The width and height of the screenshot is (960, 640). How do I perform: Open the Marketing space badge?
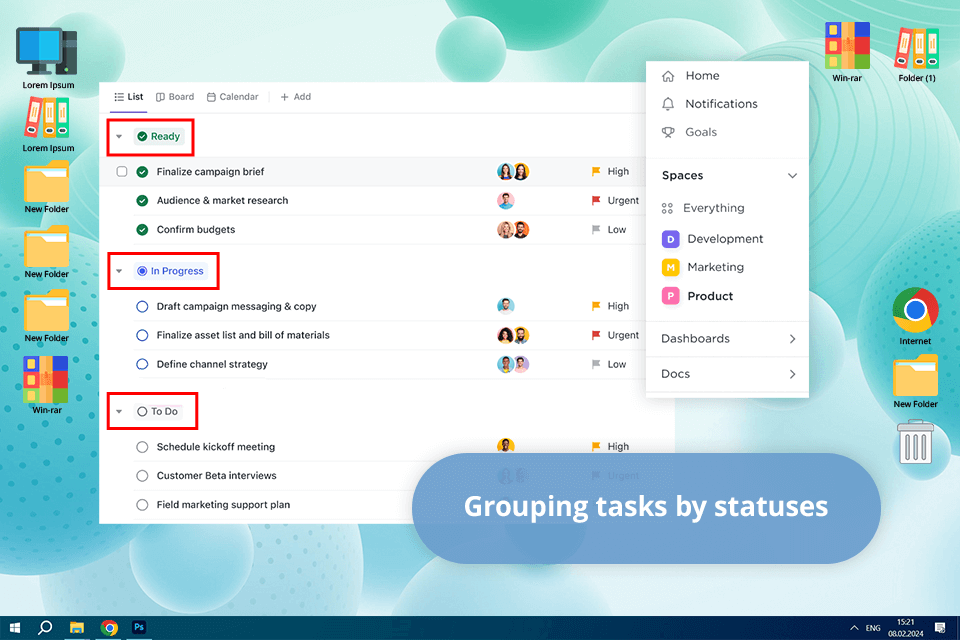pos(670,268)
